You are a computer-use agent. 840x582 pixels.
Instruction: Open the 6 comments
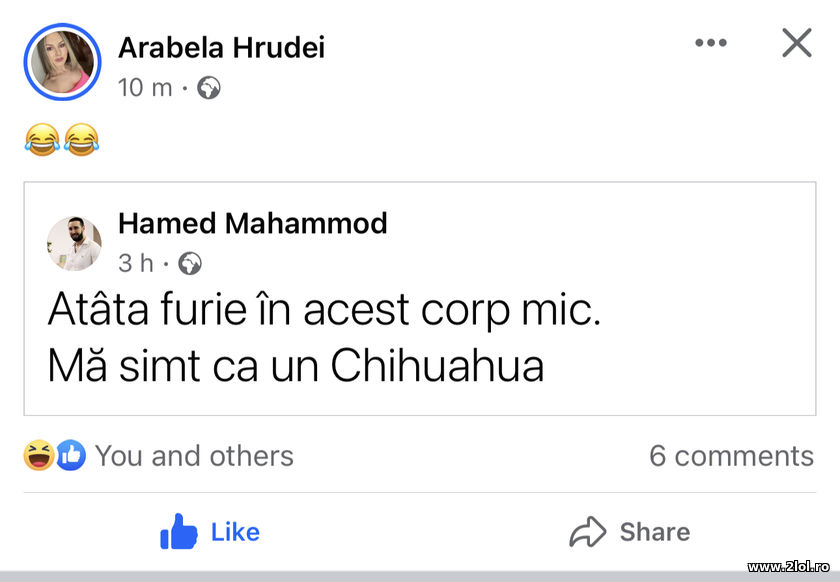(x=732, y=456)
